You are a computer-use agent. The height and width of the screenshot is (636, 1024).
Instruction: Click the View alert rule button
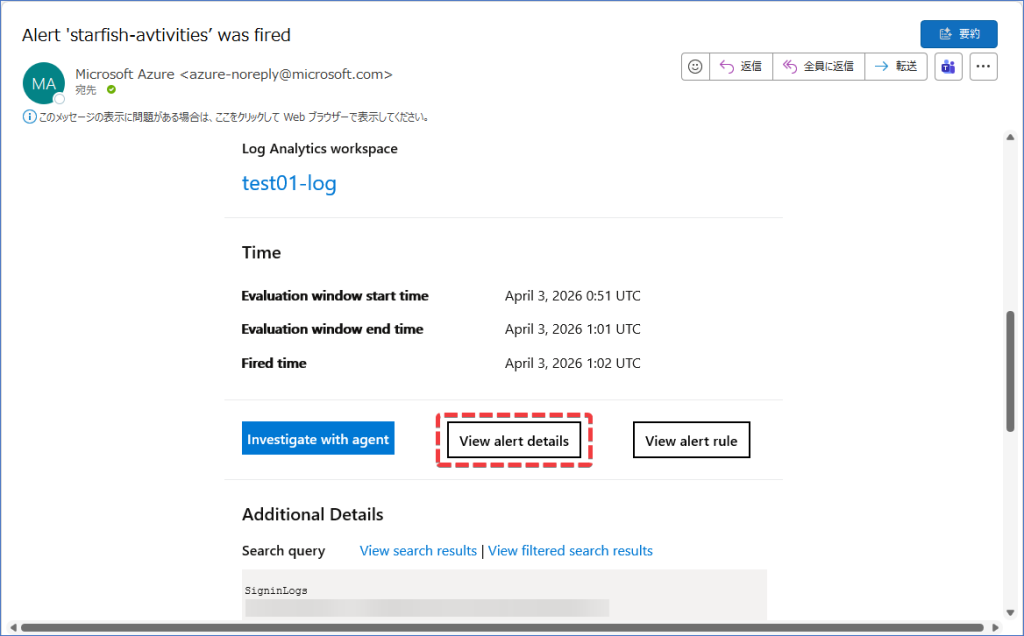click(x=691, y=441)
